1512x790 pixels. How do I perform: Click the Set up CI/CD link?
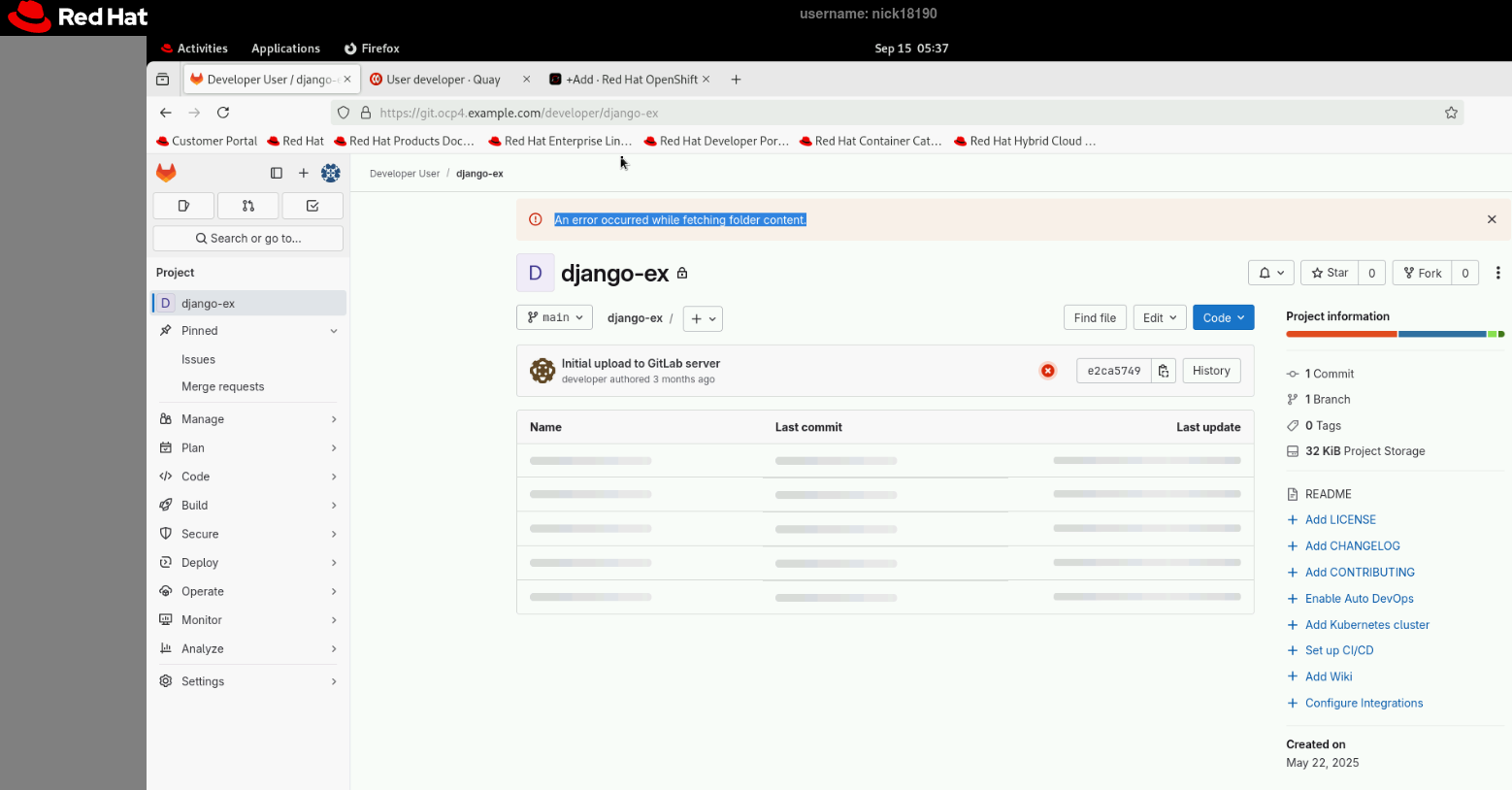point(1339,650)
